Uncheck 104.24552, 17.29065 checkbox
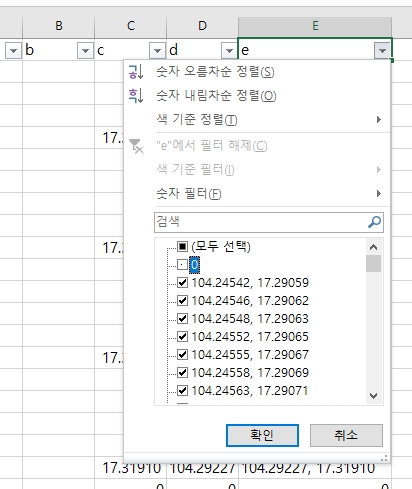 pyautogui.click(x=182, y=337)
